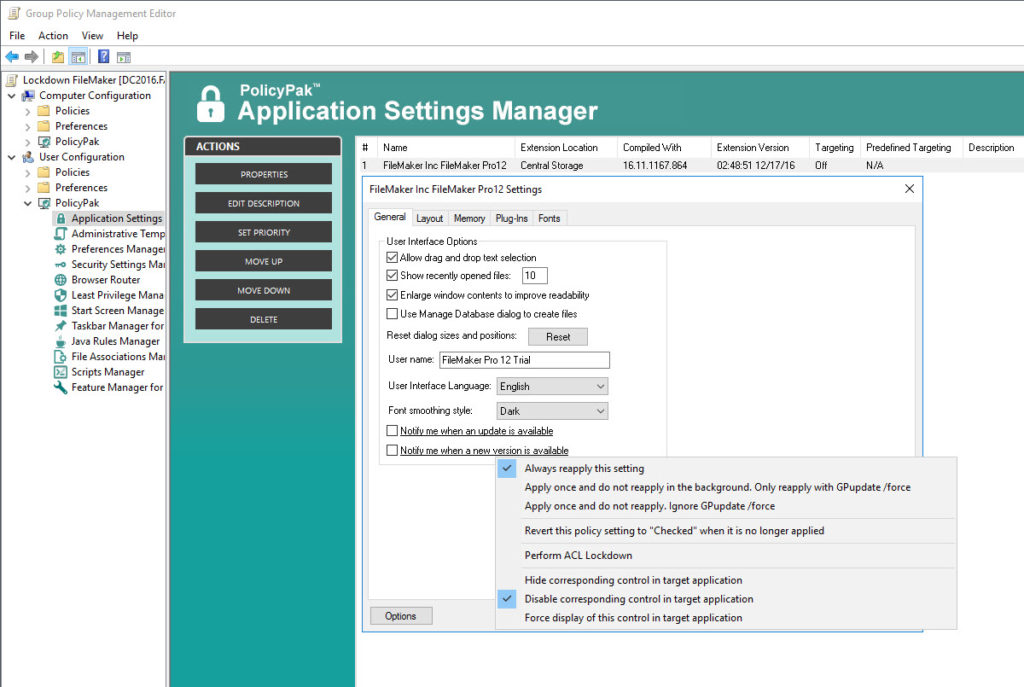Click the Least Privilege Manager shield icon
Viewport: 1024px width, 687px height.
point(61,295)
